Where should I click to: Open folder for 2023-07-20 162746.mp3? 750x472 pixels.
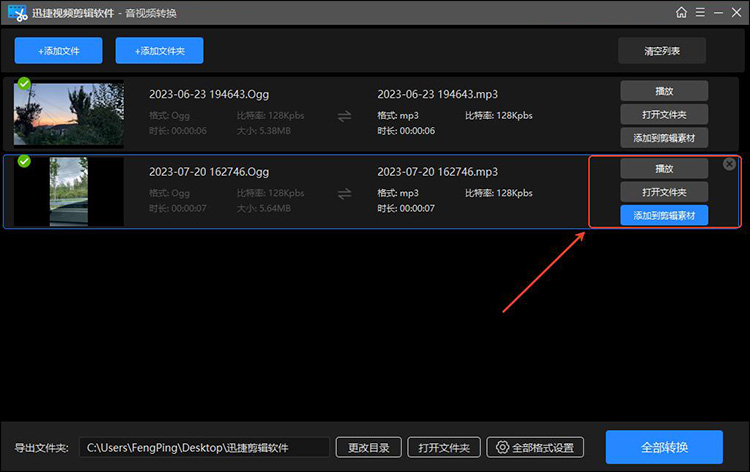664,192
